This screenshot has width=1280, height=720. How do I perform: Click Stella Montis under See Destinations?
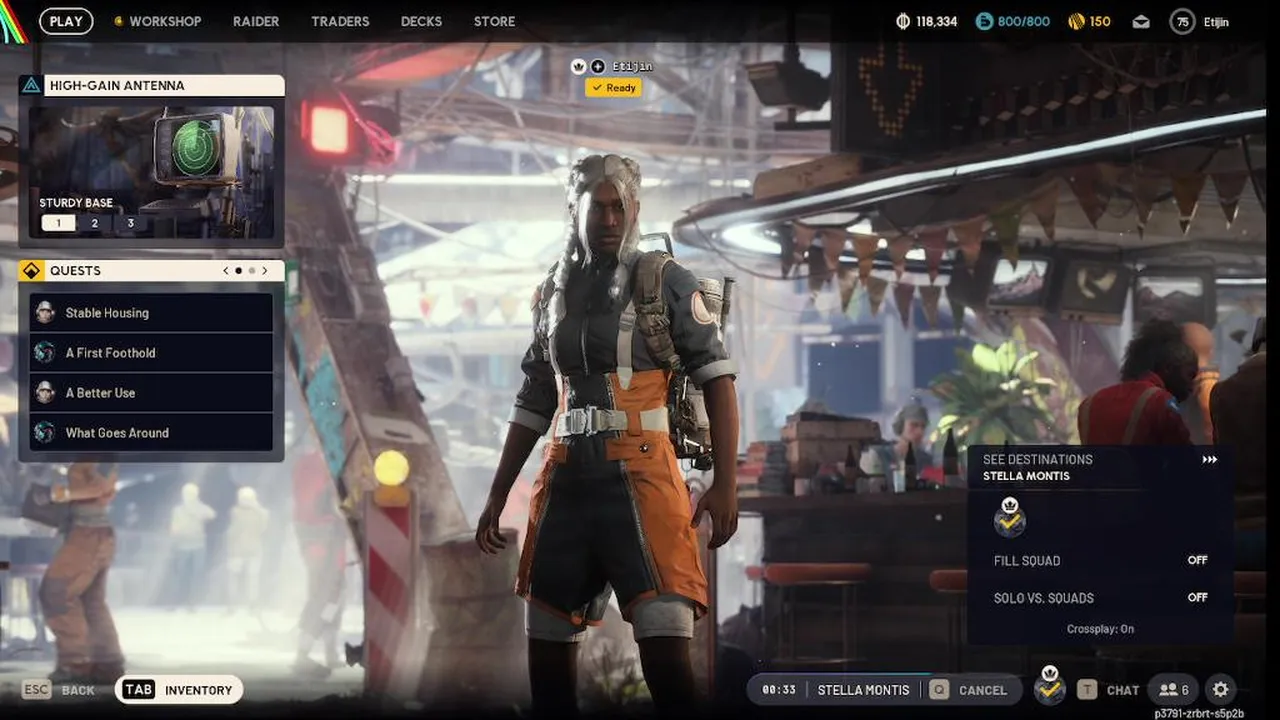[x=1026, y=476]
